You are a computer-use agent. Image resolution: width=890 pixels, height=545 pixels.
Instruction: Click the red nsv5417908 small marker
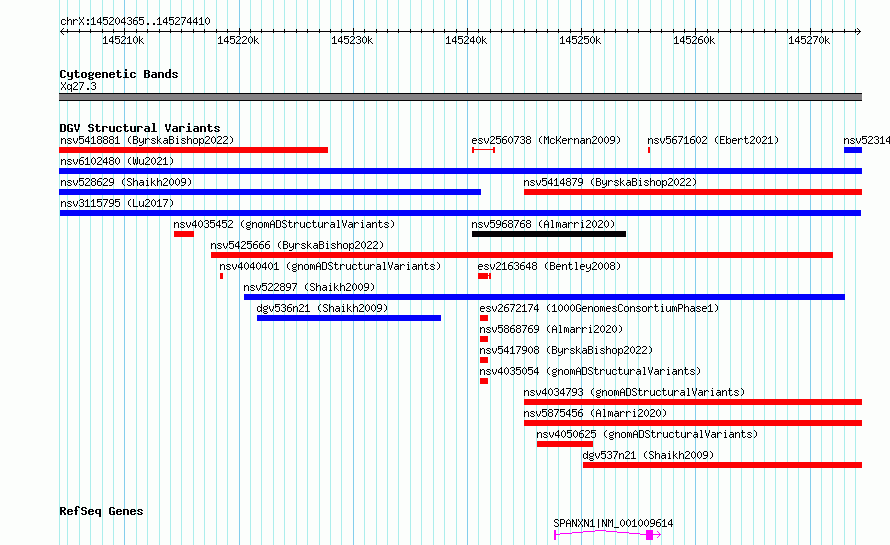(484, 360)
